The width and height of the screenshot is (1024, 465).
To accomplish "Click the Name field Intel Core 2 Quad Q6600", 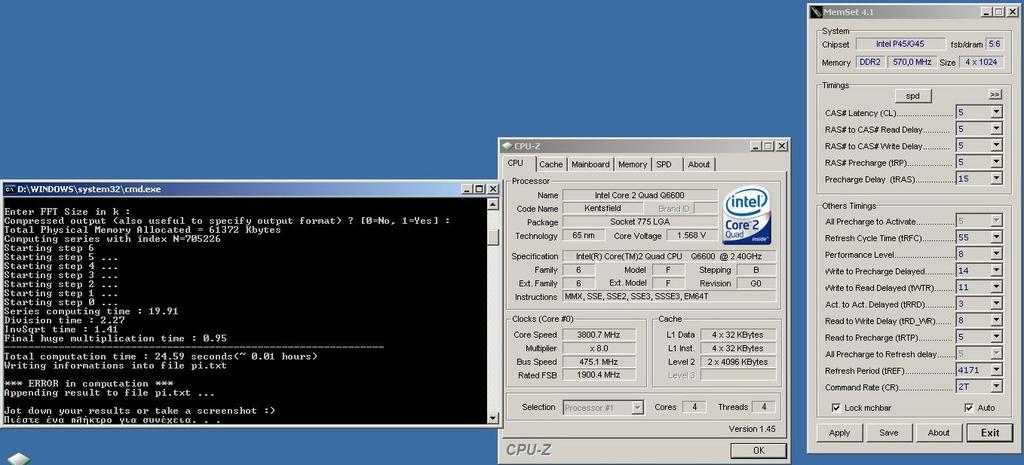I will click(x=639, y=195).
